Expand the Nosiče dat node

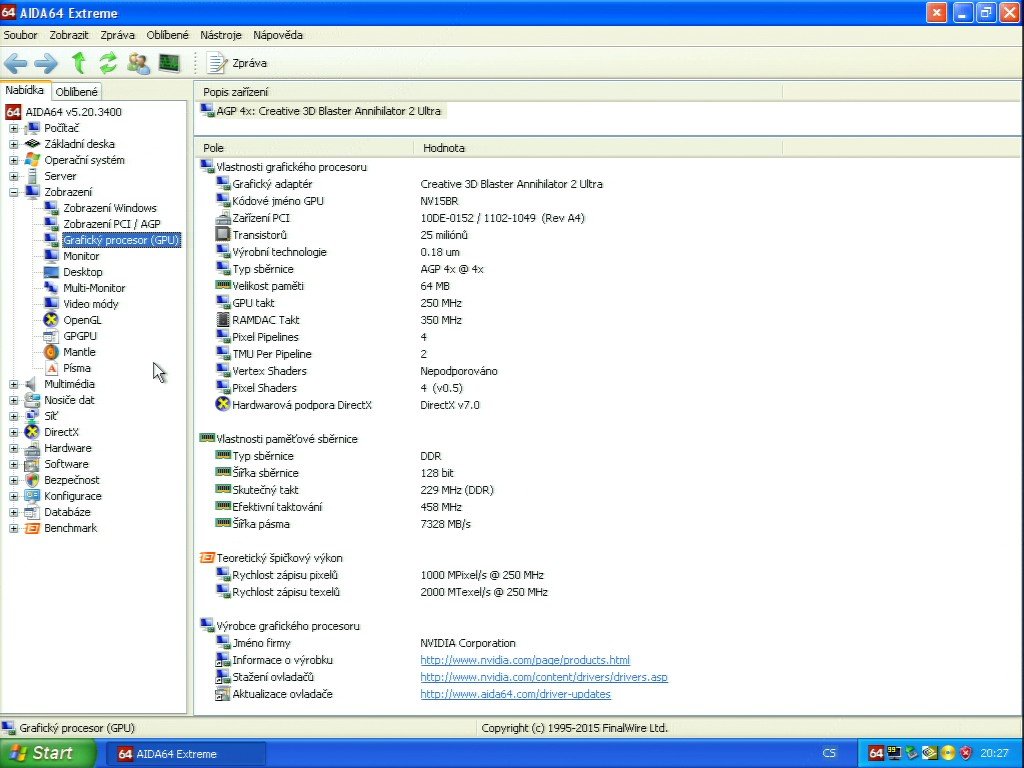click(x=14, y=400)
